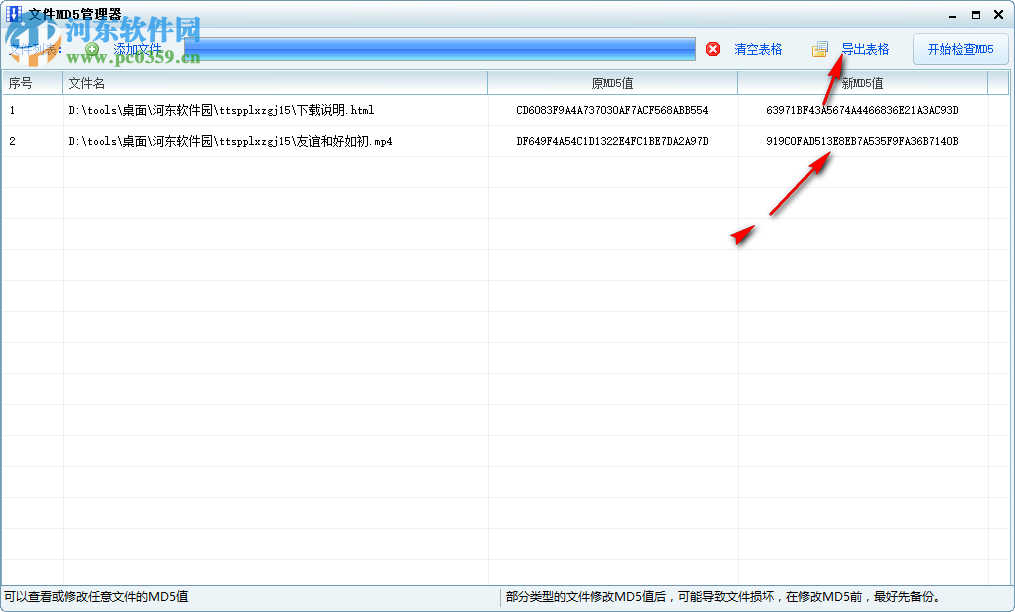Click 添加文件 to add a file
1015x612 pixels.
click(x=137, y=49)
